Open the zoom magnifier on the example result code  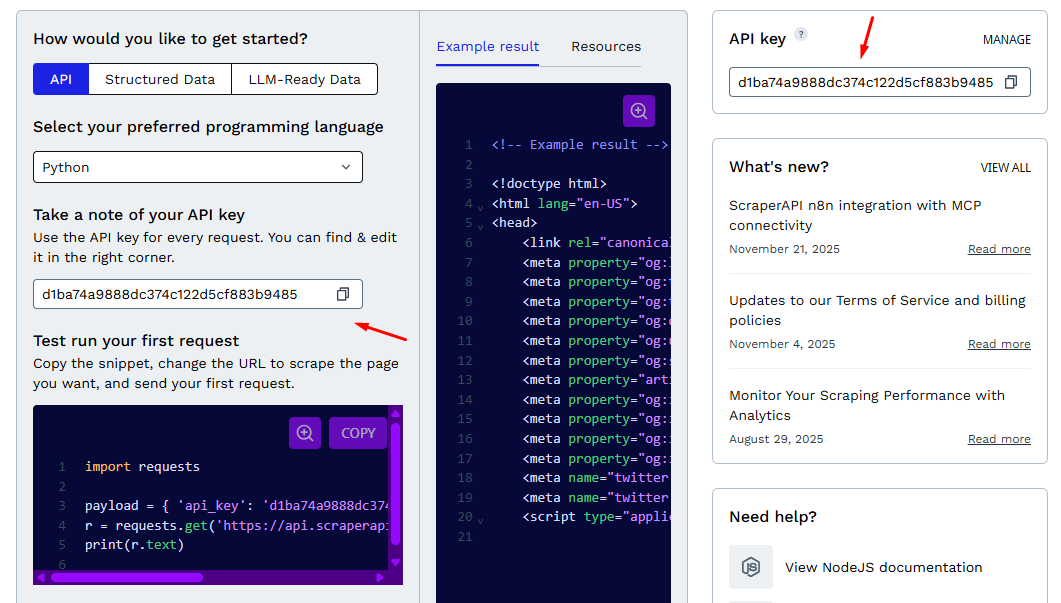[x=638, y=112]
